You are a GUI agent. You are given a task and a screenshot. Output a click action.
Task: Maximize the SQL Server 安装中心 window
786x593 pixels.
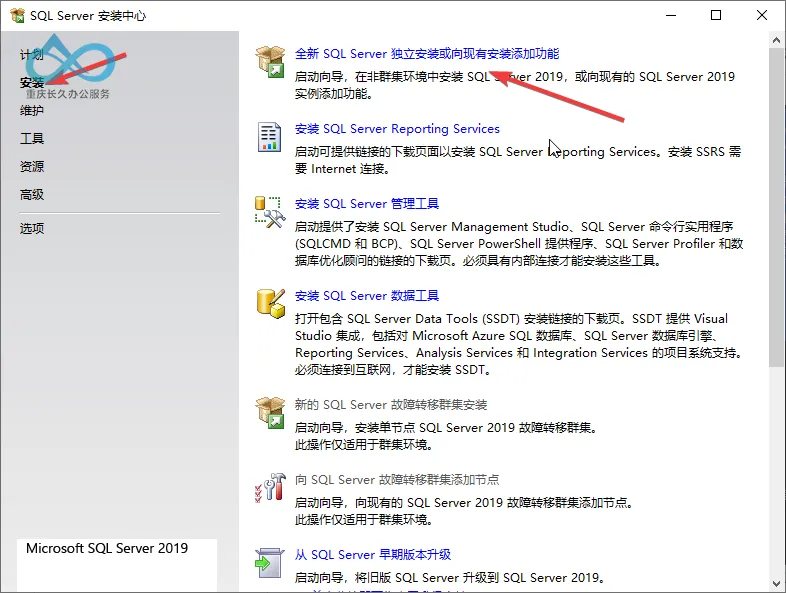pos(716,16)
